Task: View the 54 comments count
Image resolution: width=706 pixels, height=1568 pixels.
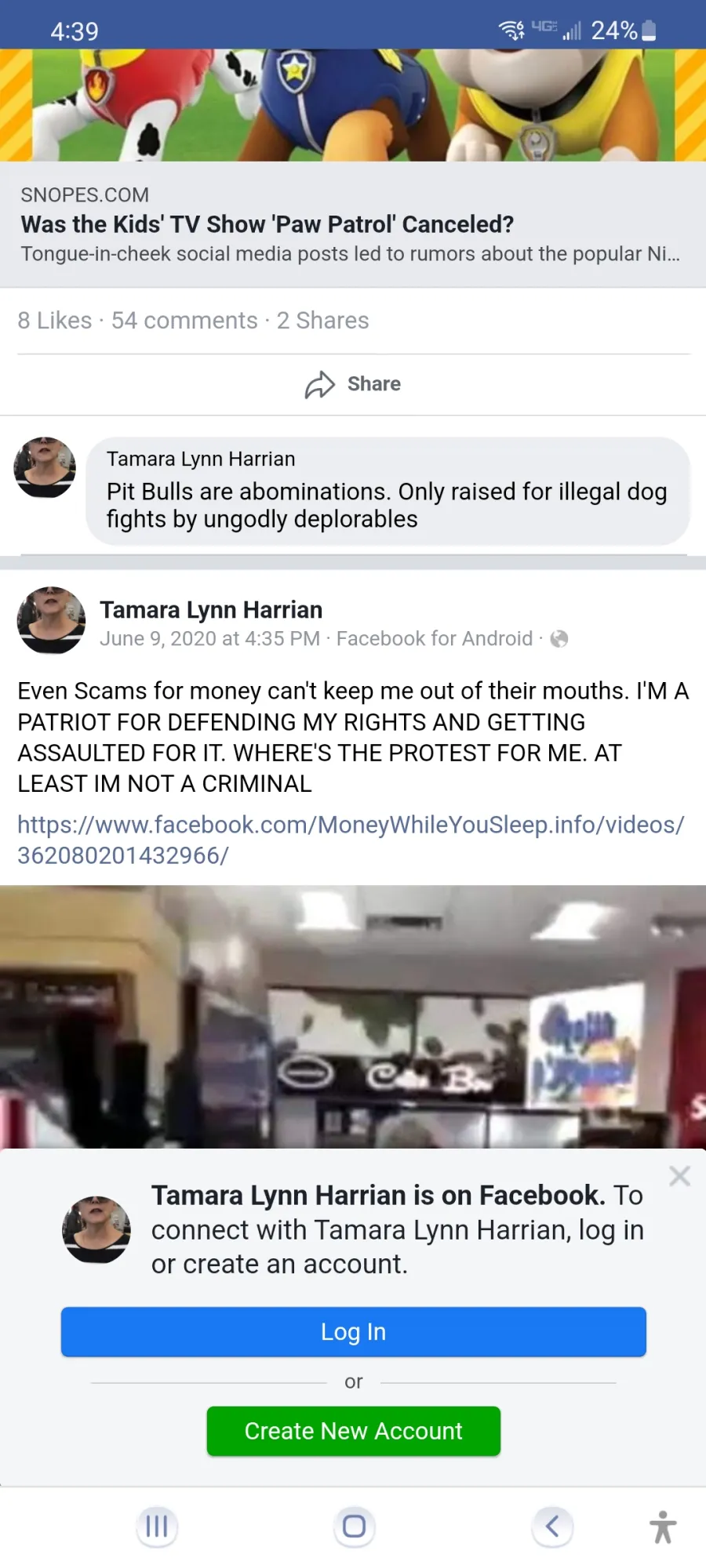Action: (184, 321)
